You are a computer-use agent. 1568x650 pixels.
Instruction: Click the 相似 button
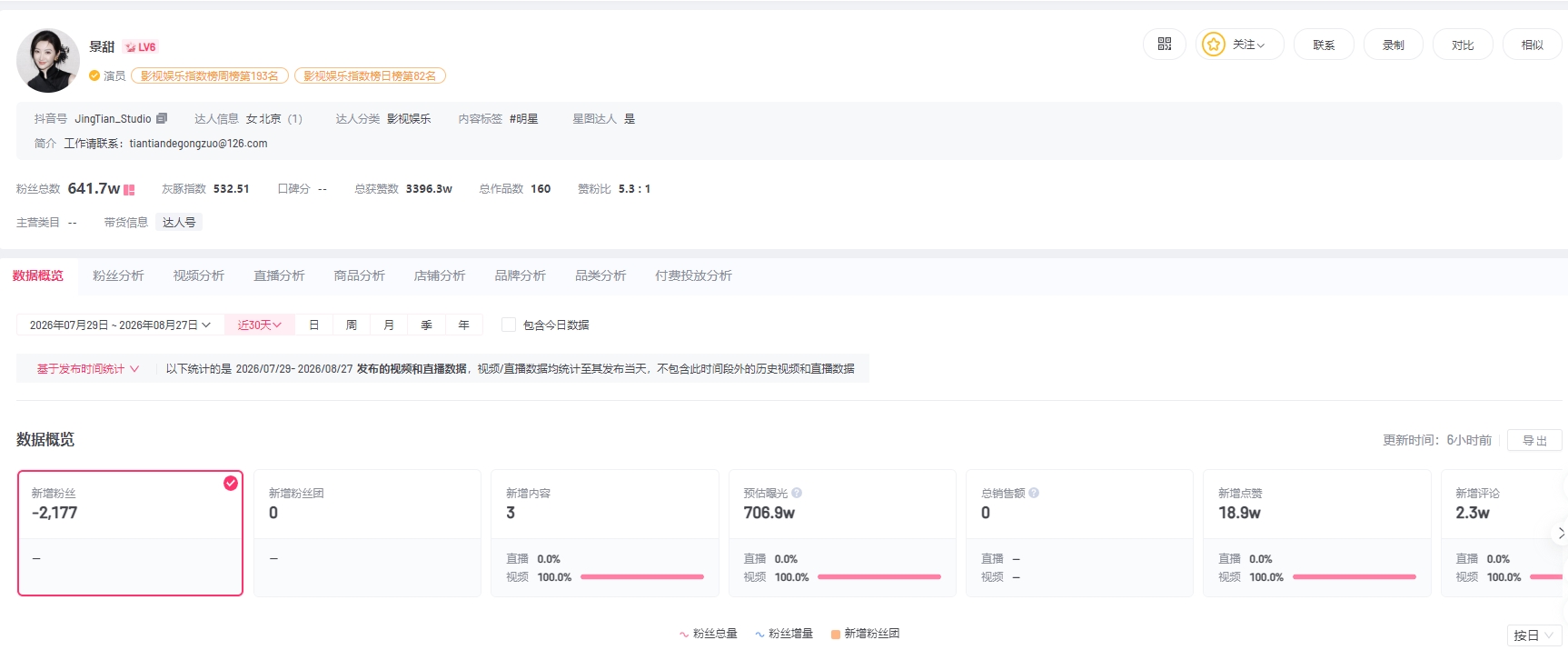coord(1533,45)
